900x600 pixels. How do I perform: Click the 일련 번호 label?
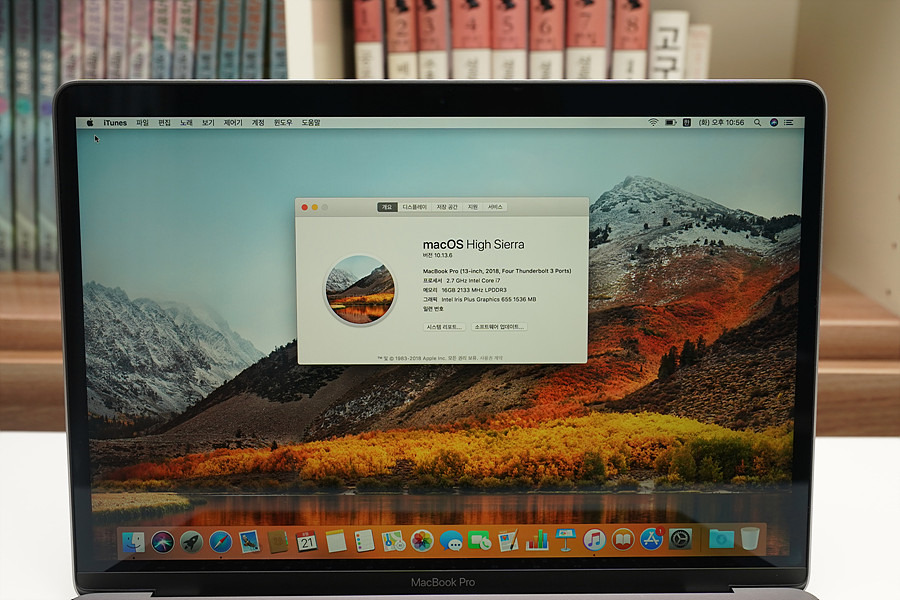click(x=433, y=308)
